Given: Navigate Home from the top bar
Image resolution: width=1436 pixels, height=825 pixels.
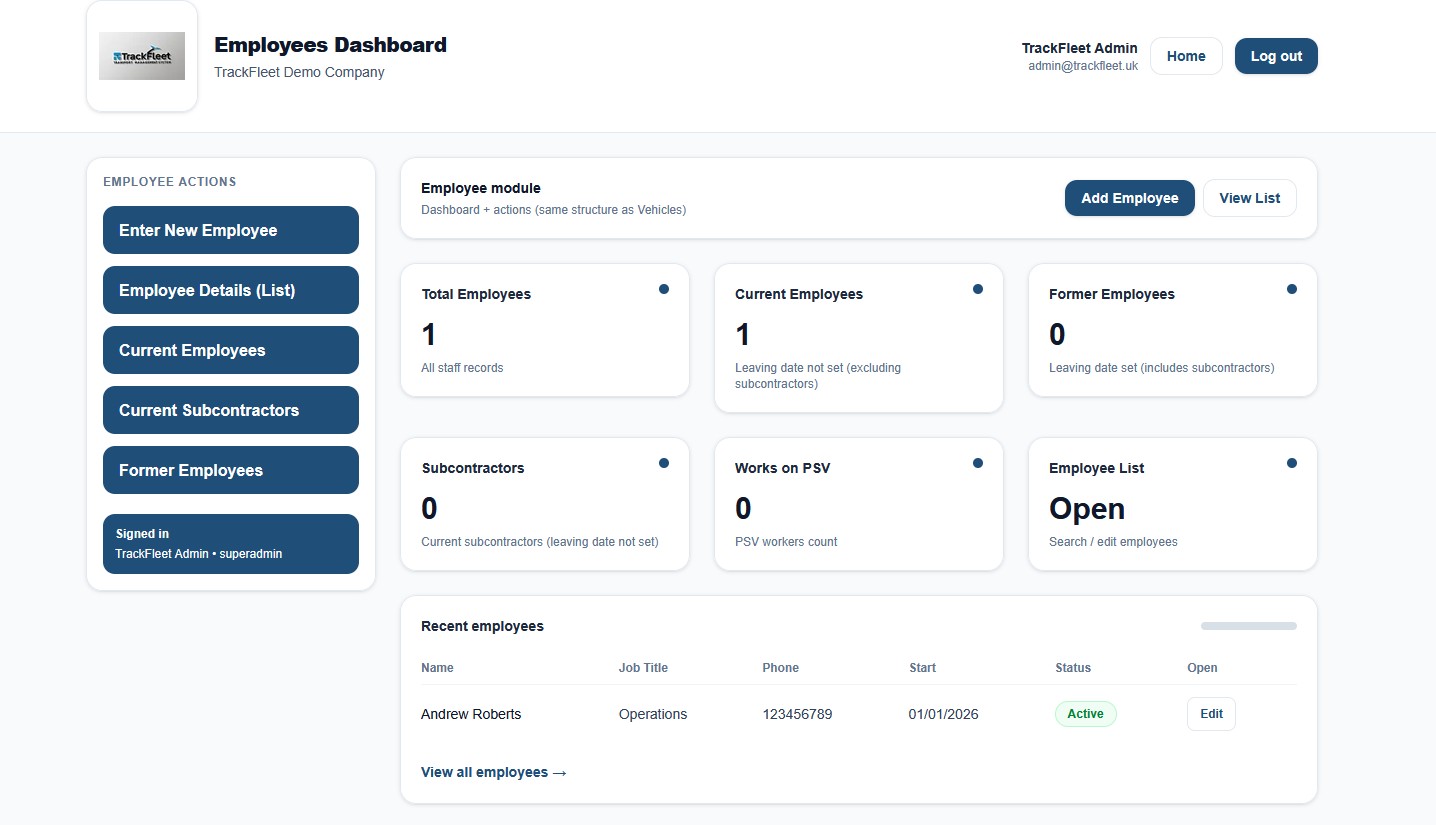Looking at the screenshot, I should point(1186,56).
